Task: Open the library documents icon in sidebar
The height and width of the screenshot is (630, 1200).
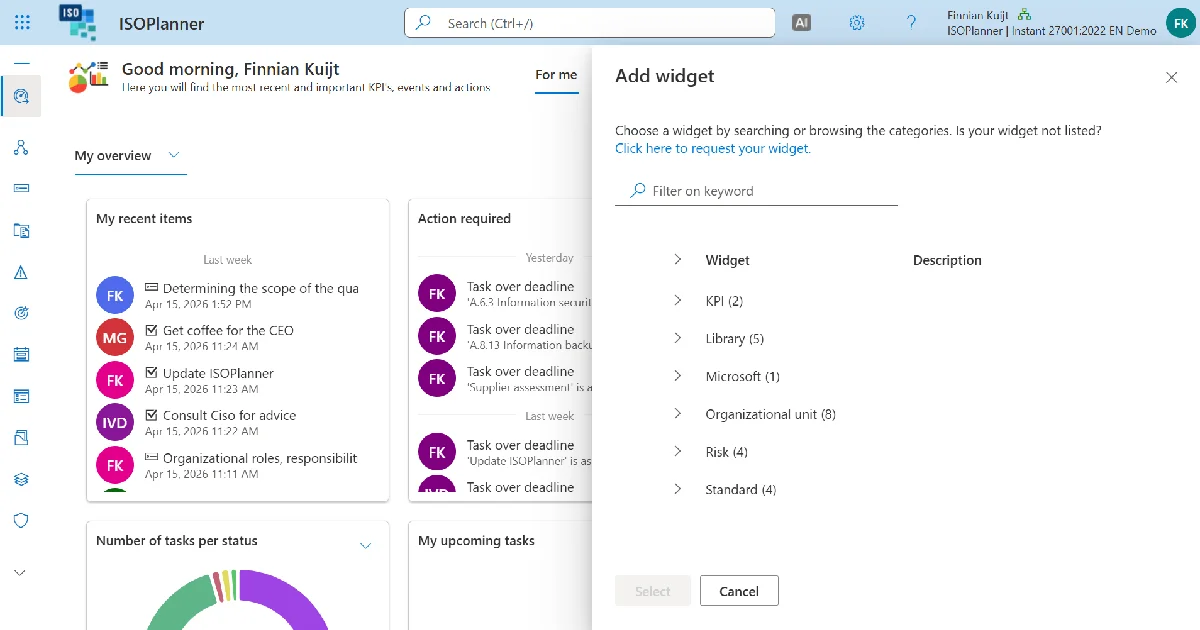Action: 21,230
